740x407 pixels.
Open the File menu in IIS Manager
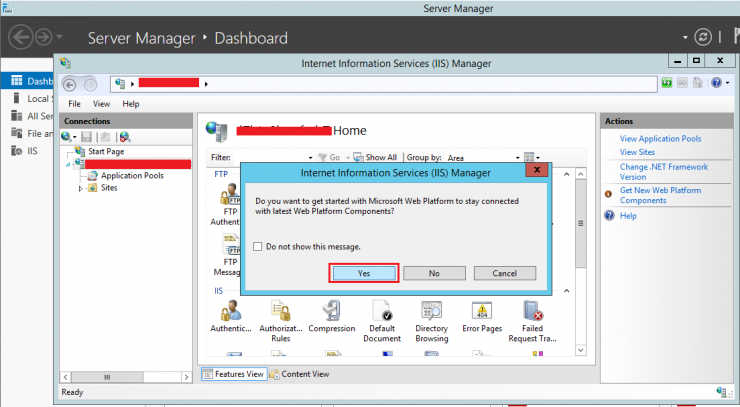point(74,104)
